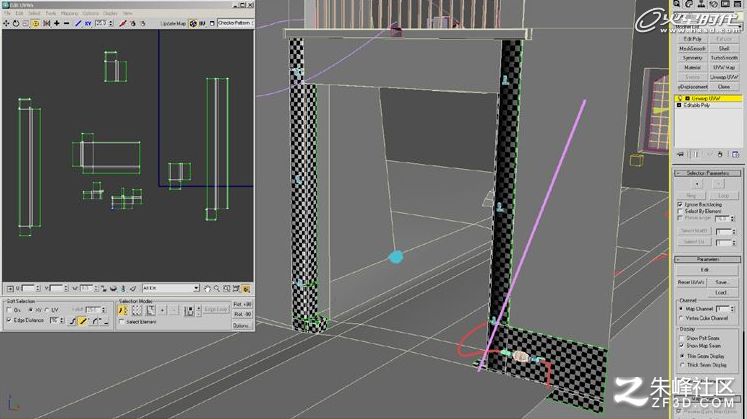Viewport: 747px width, 419px height.
Task: Click the Update Map button
Action: point(173,23)
